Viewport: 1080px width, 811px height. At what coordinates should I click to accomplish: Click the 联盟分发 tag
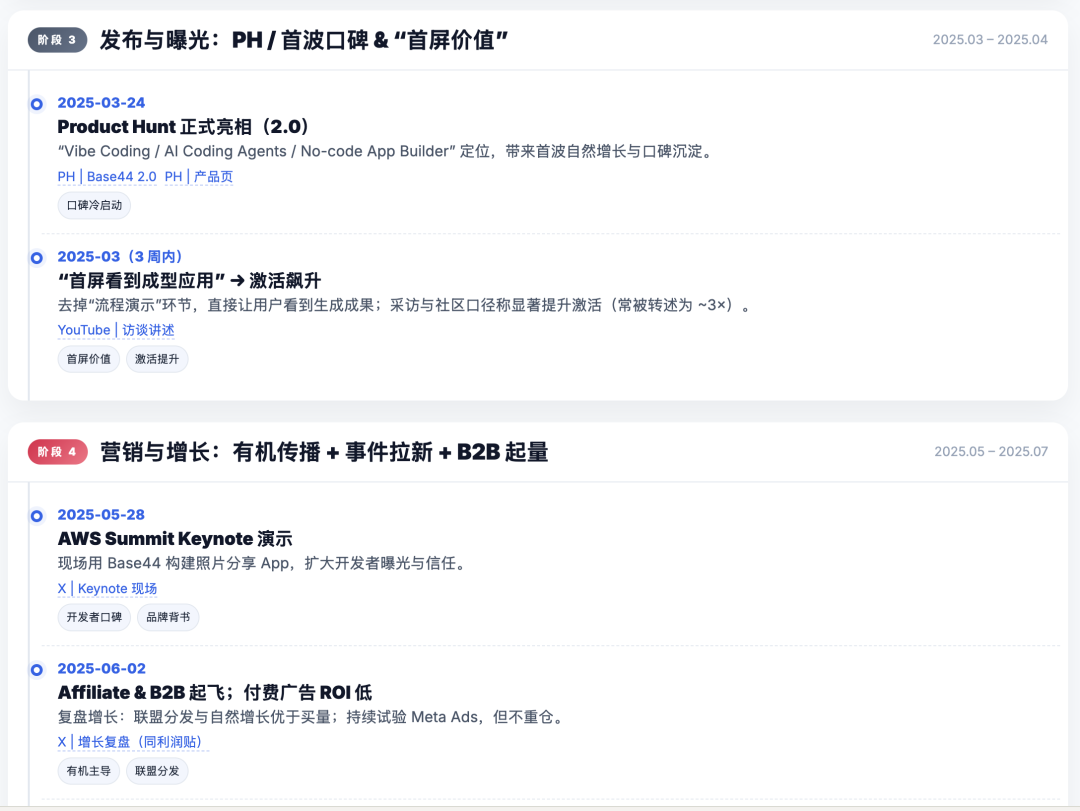click(x=157, y=771)
